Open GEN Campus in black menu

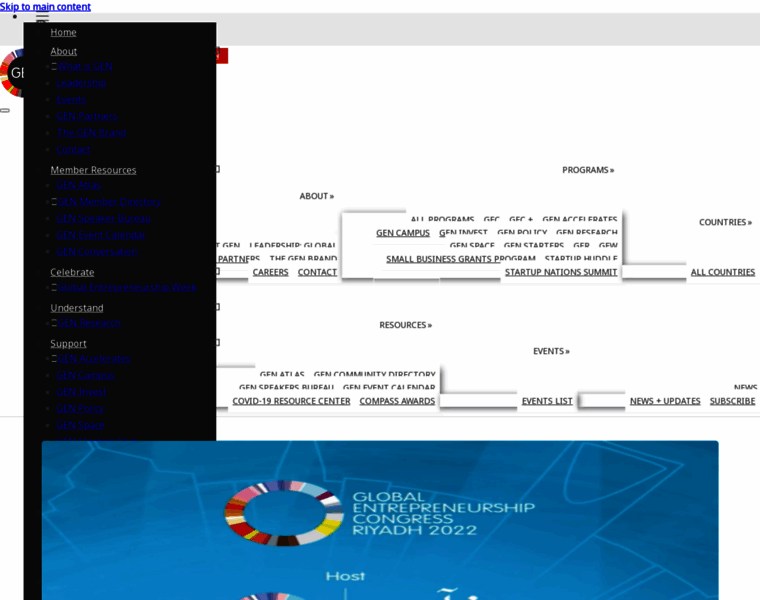click(x=85, y=375)
